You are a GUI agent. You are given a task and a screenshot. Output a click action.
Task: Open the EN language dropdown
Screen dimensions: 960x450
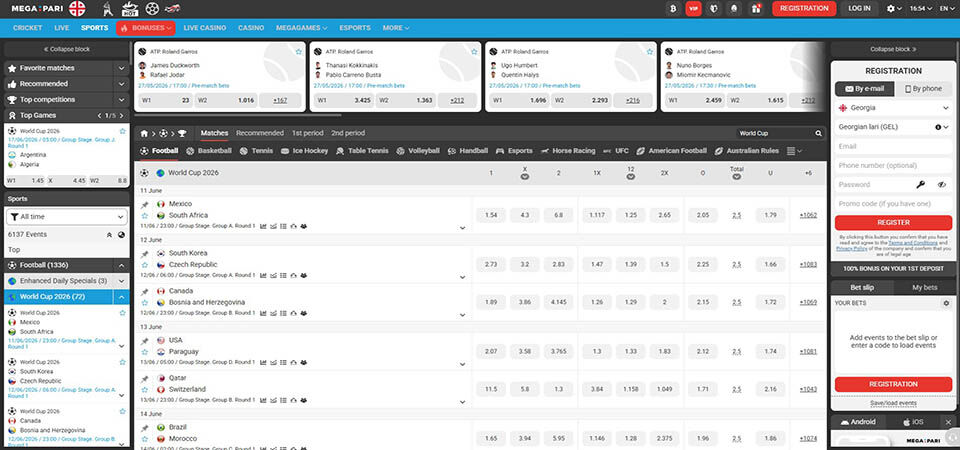(x=947, y=9)
